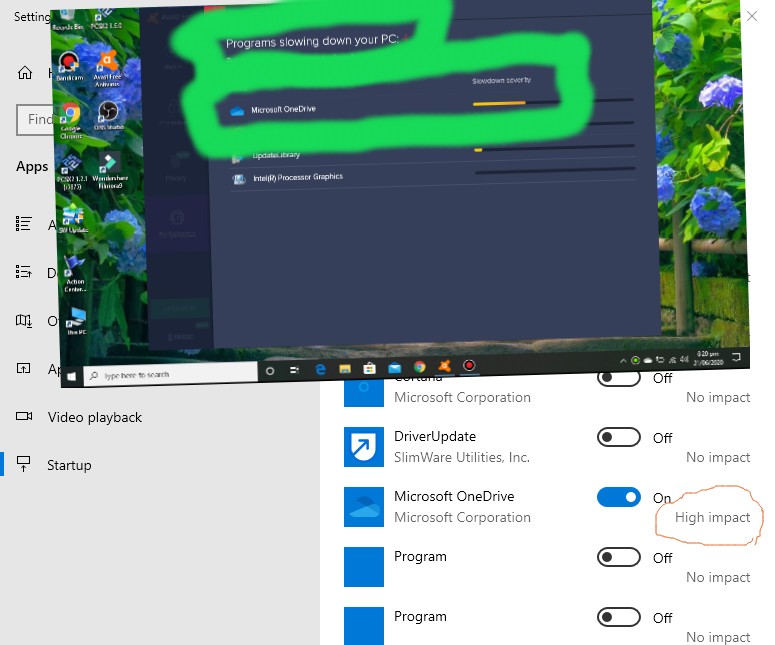Open Google Chrome desktop shortcut

point(71,121)
